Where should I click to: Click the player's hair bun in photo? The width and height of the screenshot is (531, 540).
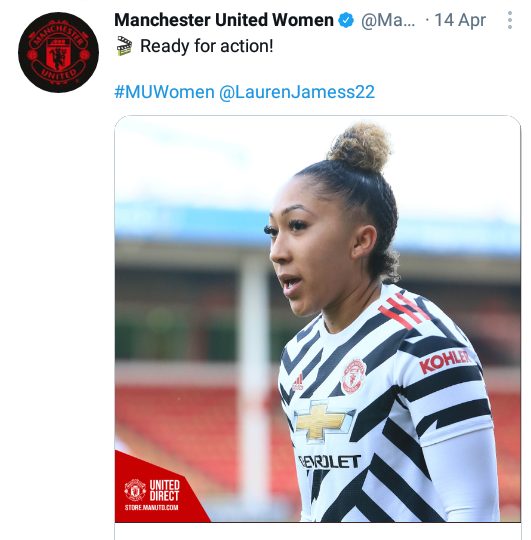coord(359,147)
